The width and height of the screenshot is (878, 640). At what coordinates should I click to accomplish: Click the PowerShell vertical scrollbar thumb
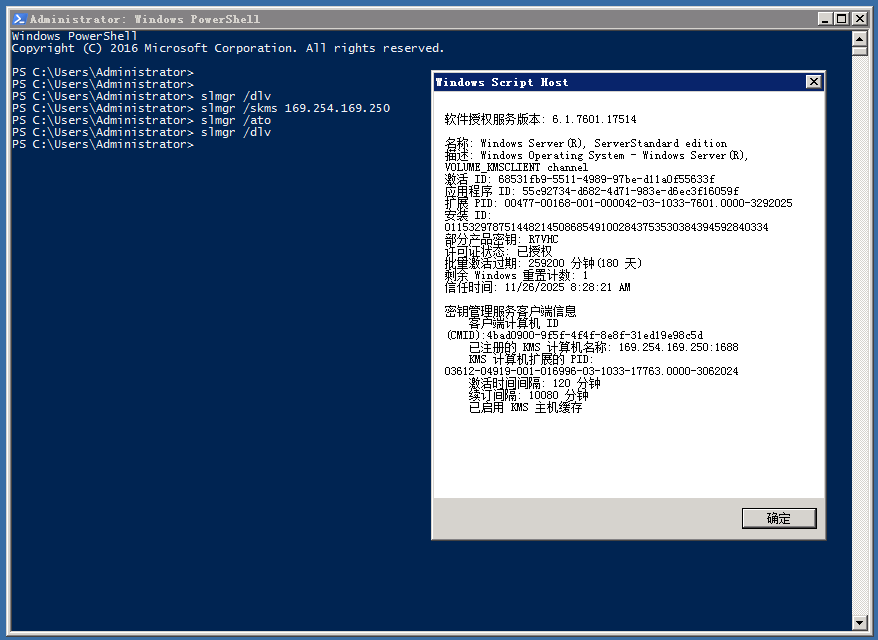coord(860,51)
